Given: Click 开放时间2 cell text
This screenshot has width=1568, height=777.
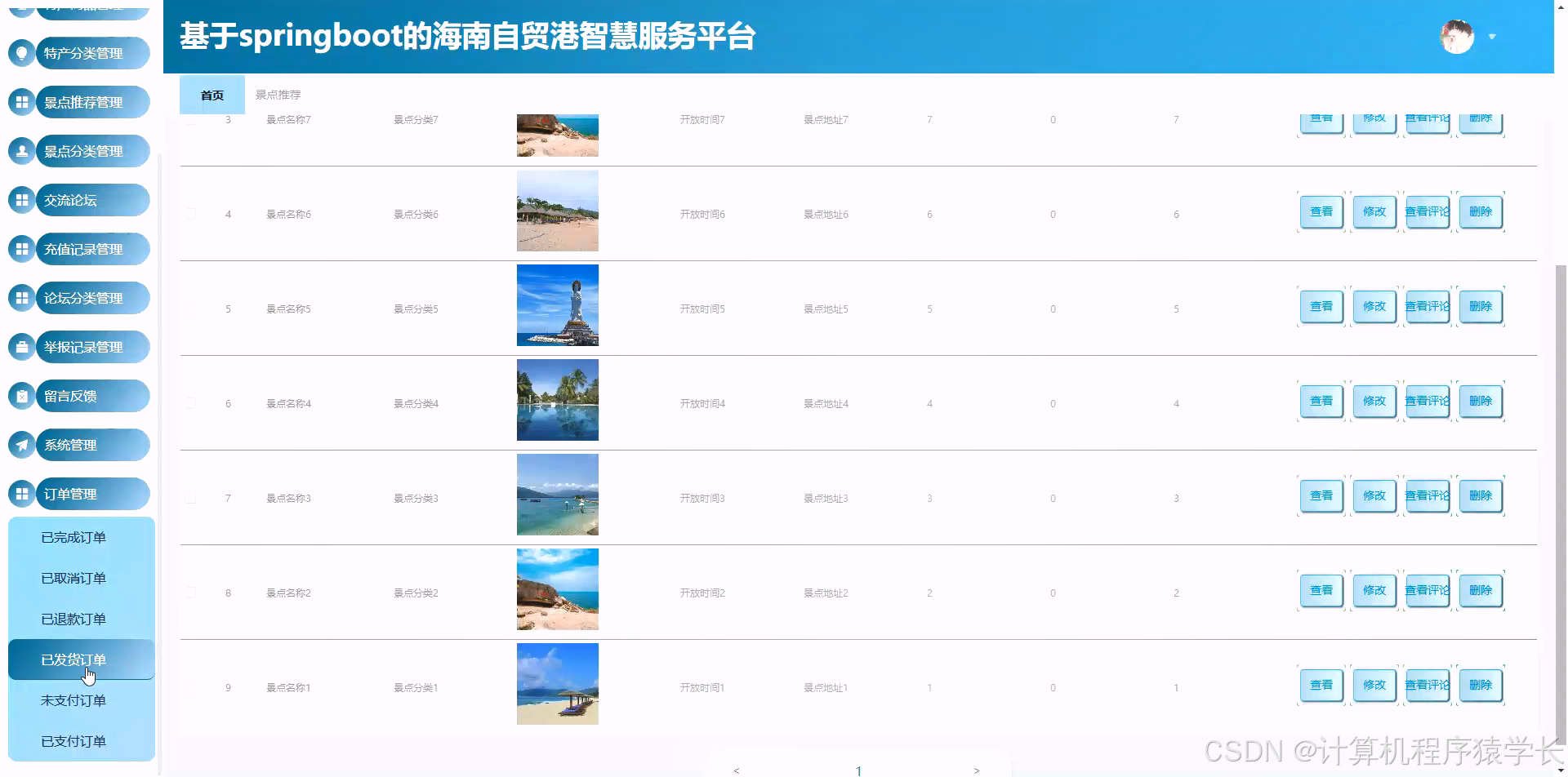Looking at the screenshot, I should [702, 593].
